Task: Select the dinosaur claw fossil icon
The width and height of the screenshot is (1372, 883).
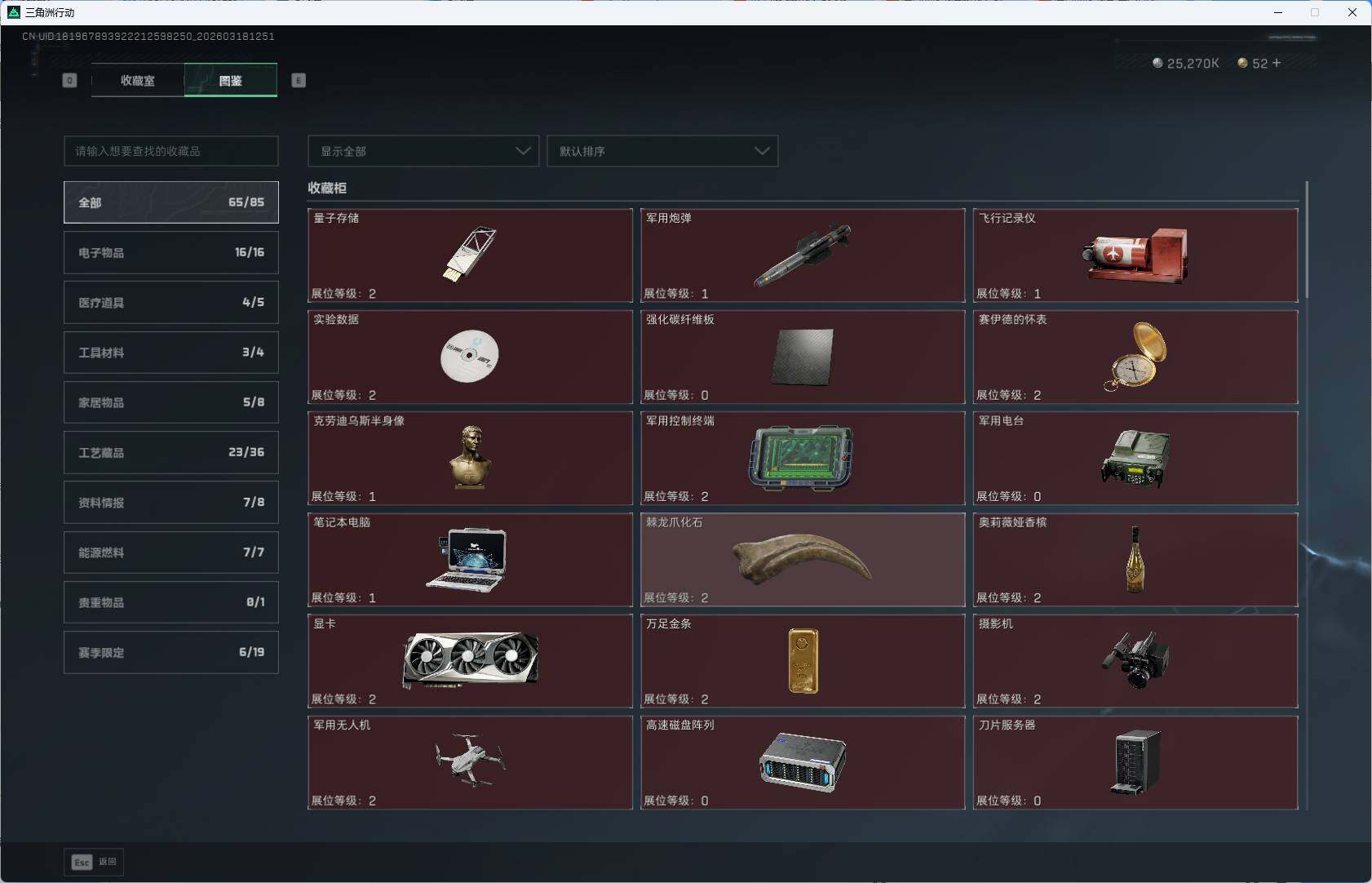Action: (x=802, y=559)
